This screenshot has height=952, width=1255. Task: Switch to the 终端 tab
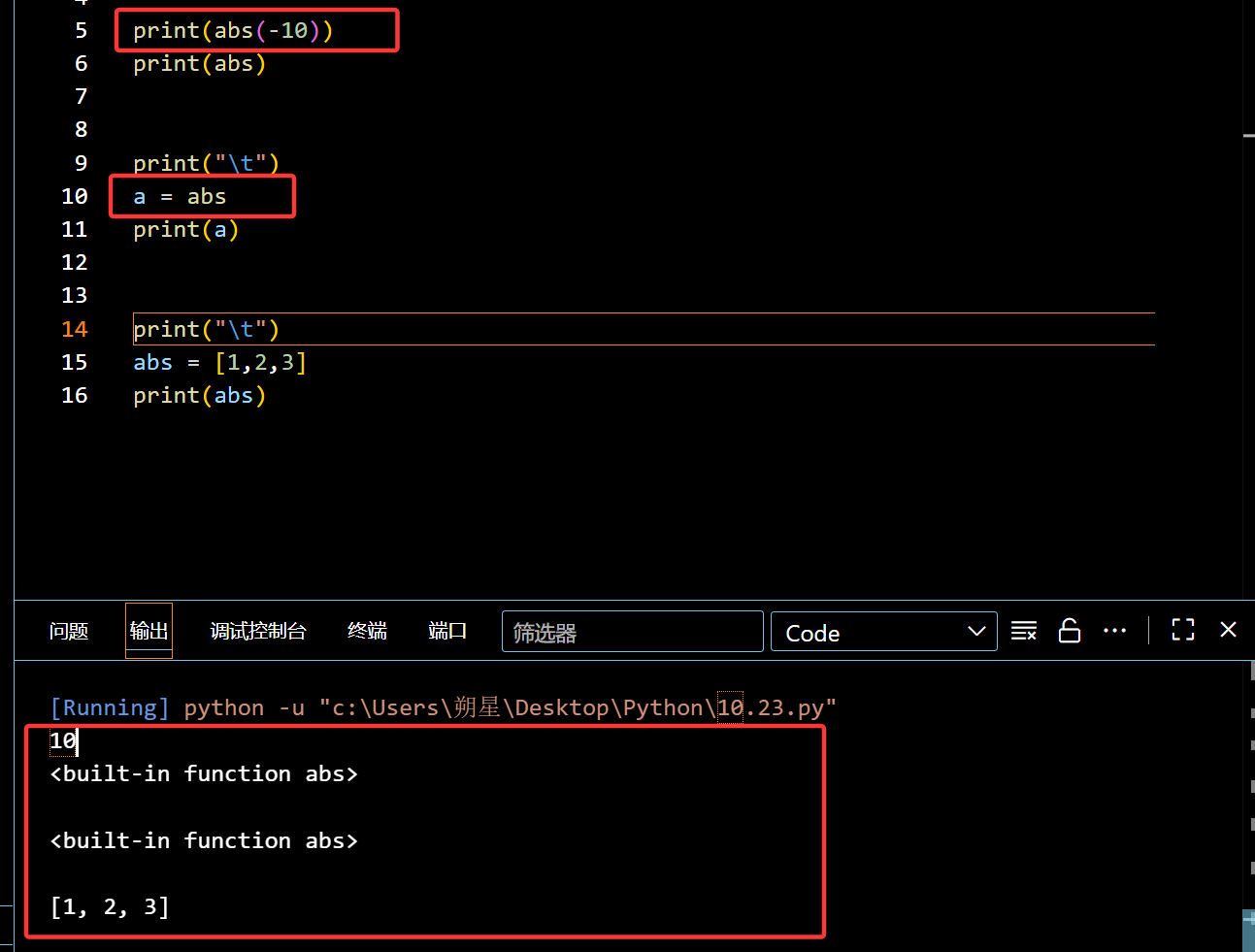367,632
